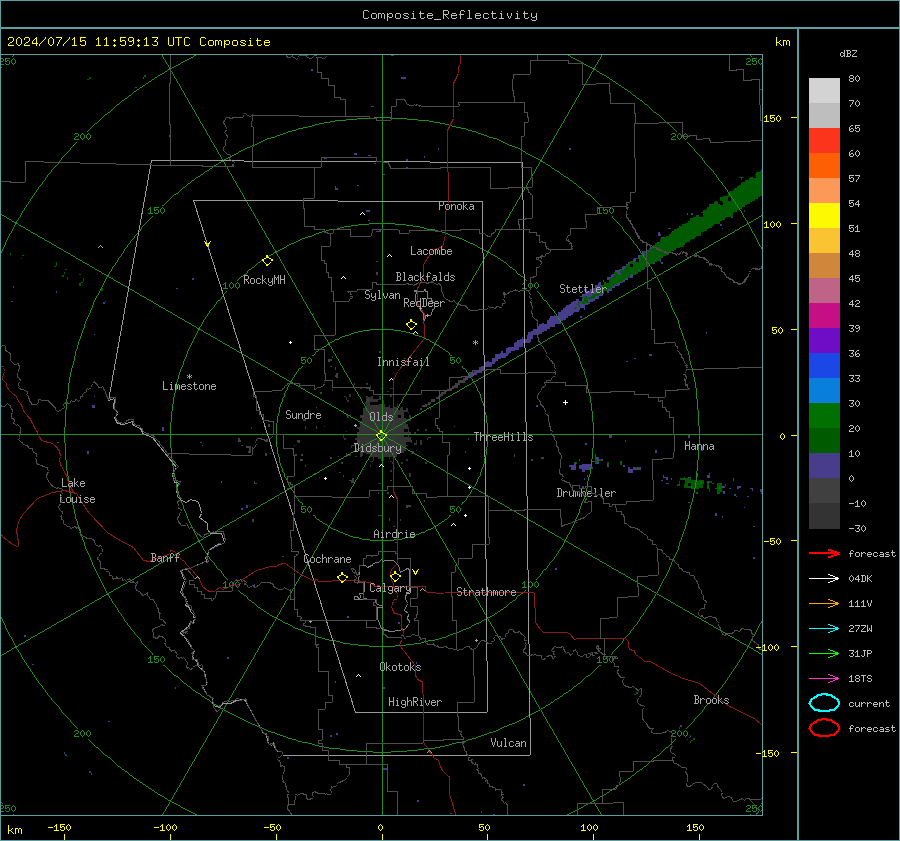Click the Okotoks city label
The image size is (900, 841).
(x=400, y=667)
